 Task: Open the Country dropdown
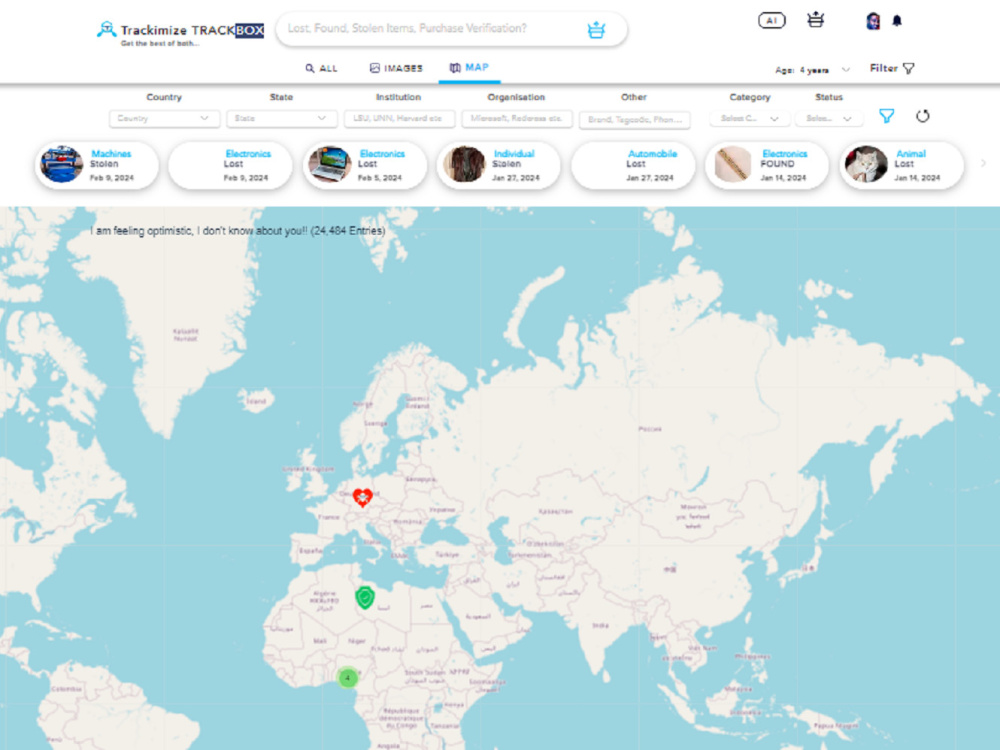164,119
